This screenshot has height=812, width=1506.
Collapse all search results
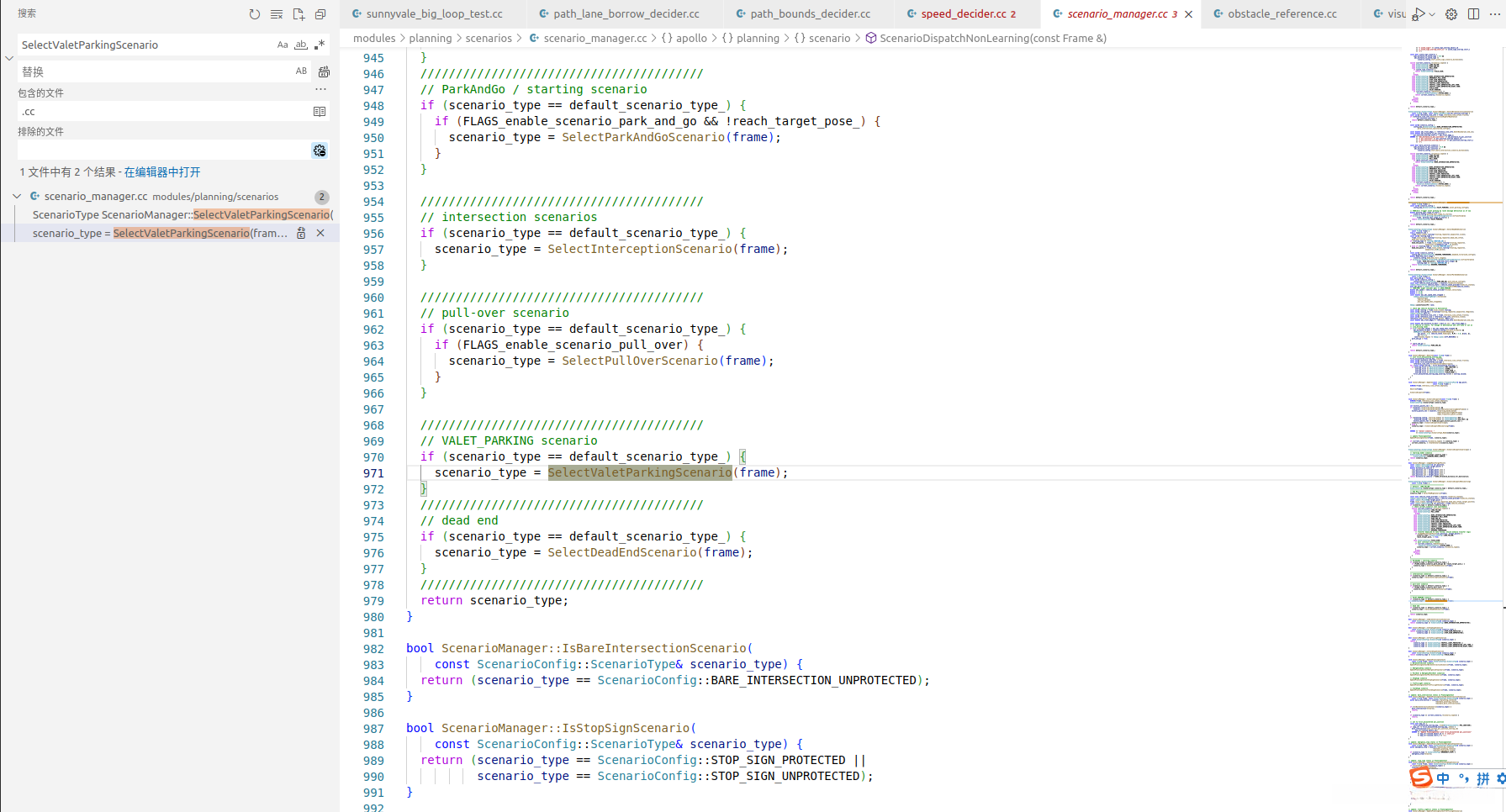[x=320, y=14]
